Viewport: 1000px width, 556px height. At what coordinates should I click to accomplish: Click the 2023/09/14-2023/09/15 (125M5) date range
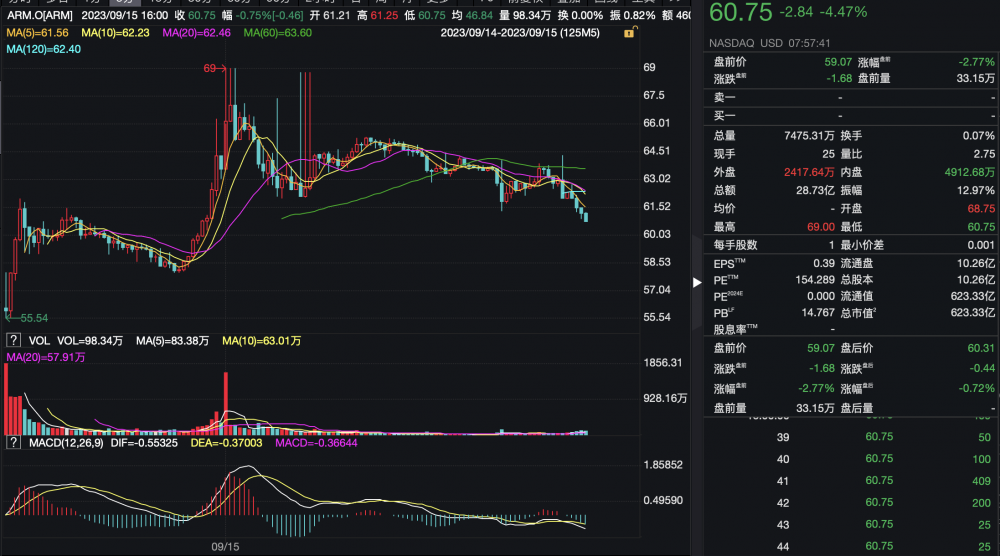(520, 33)
